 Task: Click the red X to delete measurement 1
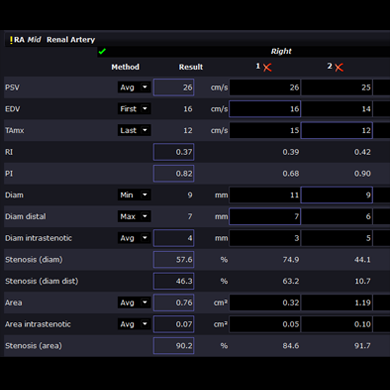(x=267, y=68)
